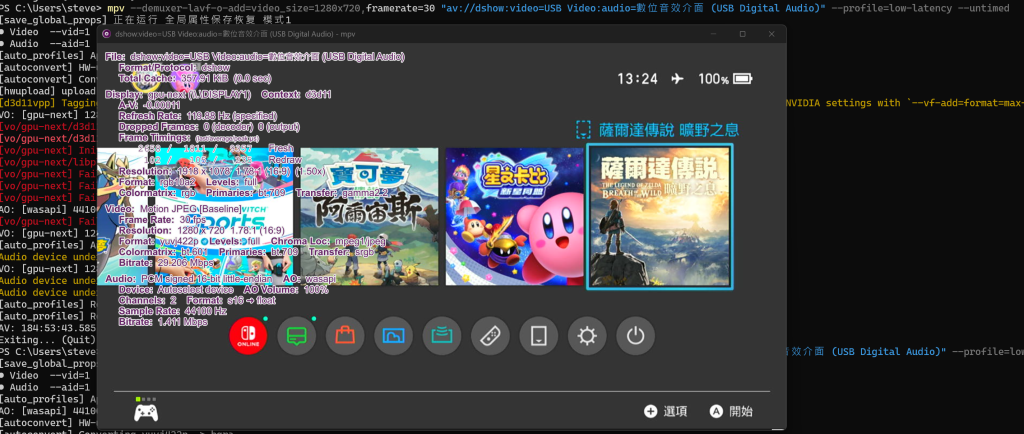Screen dimensions: 1024x434
Task: Select the Kirby Star Allies game tile
Action: pyautogui.click(x=515, y=217)
